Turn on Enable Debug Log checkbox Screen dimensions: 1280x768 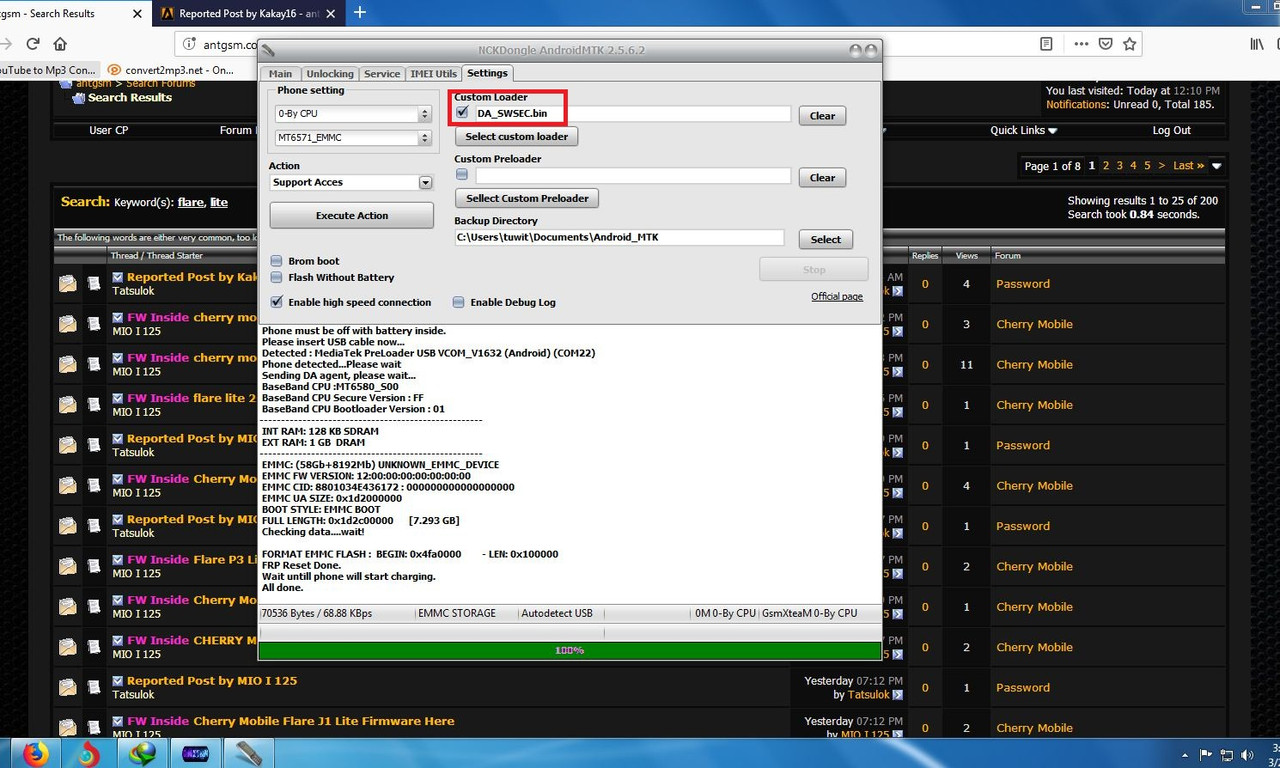pyautogui.click(x=459, y=302)
